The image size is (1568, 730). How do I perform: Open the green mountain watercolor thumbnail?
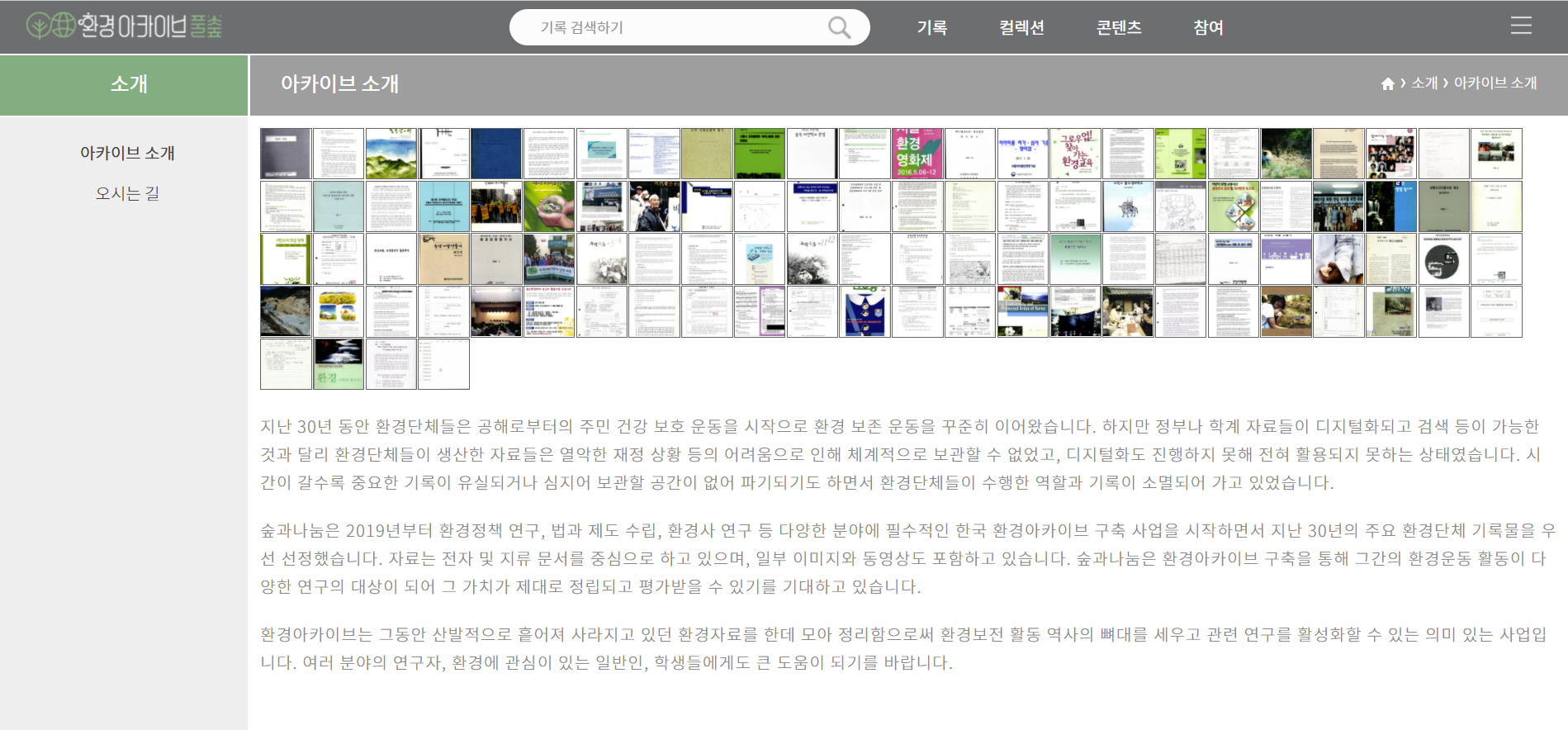pyautogui.click(x=391, y=154)
